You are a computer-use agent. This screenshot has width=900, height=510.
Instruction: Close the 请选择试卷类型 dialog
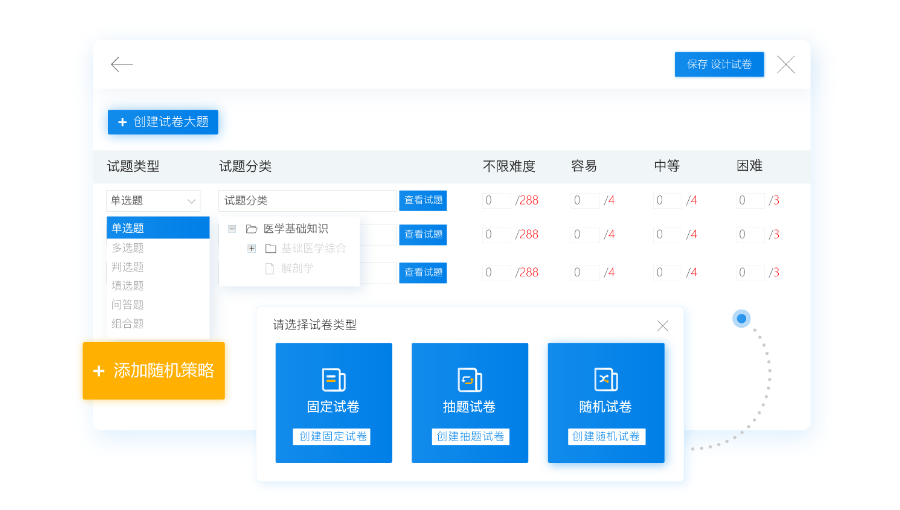662,325
